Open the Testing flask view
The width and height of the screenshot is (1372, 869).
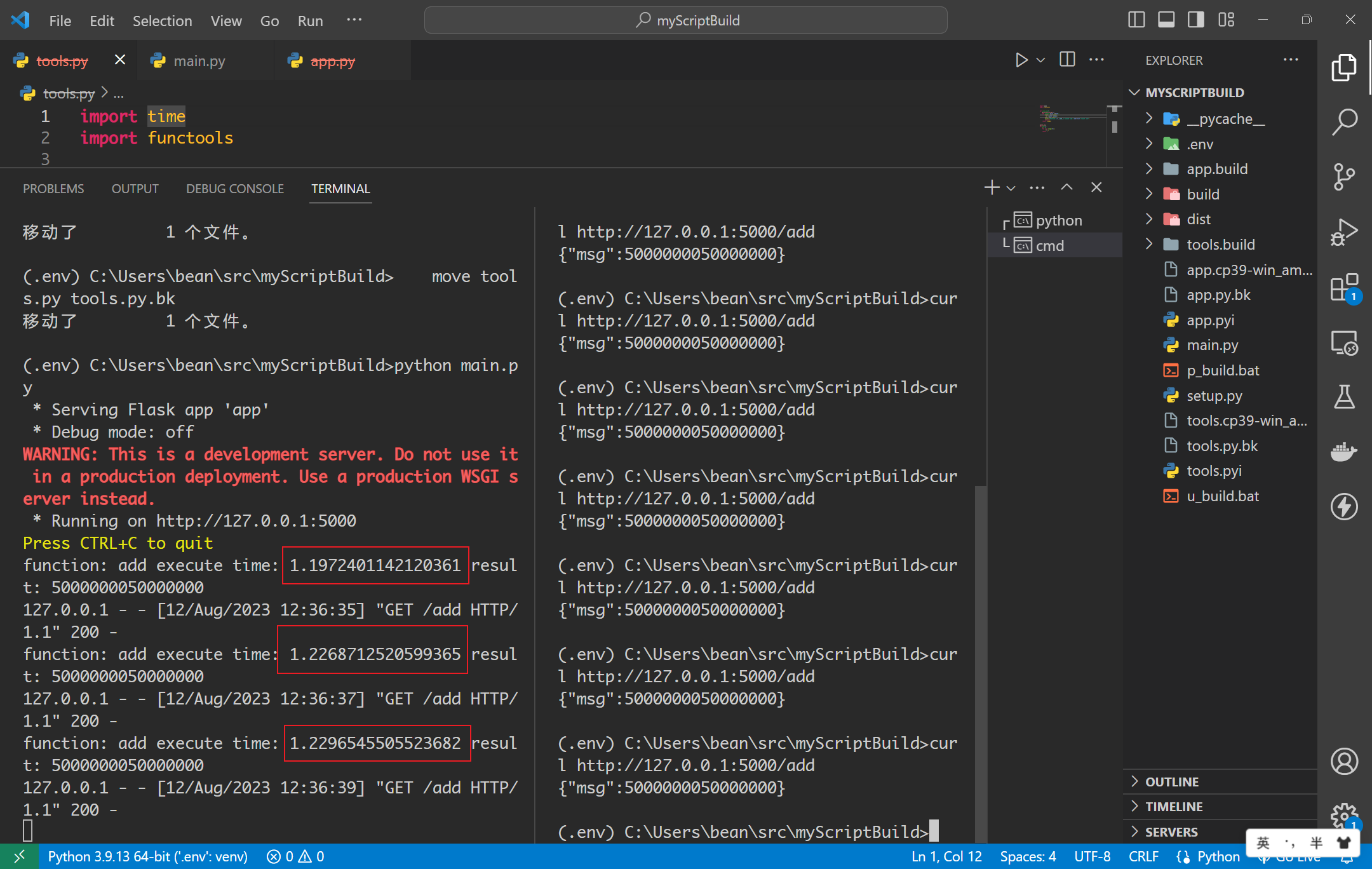1344,398
